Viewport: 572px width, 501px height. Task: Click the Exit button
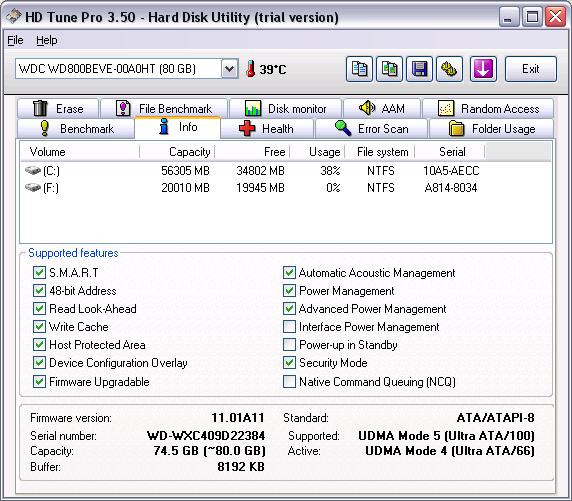[x=531, y=69]
